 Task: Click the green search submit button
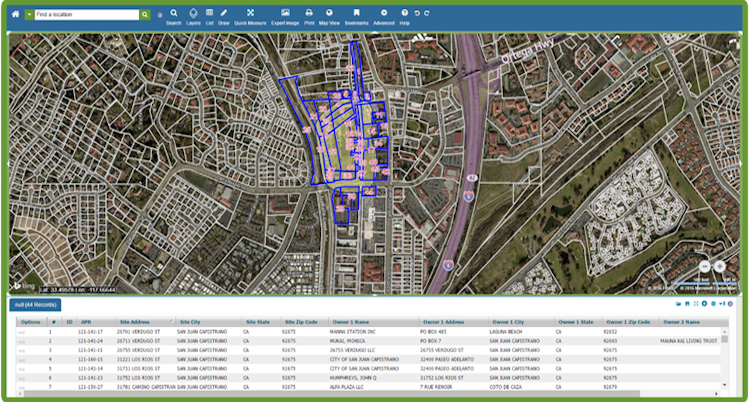(145, 15)
